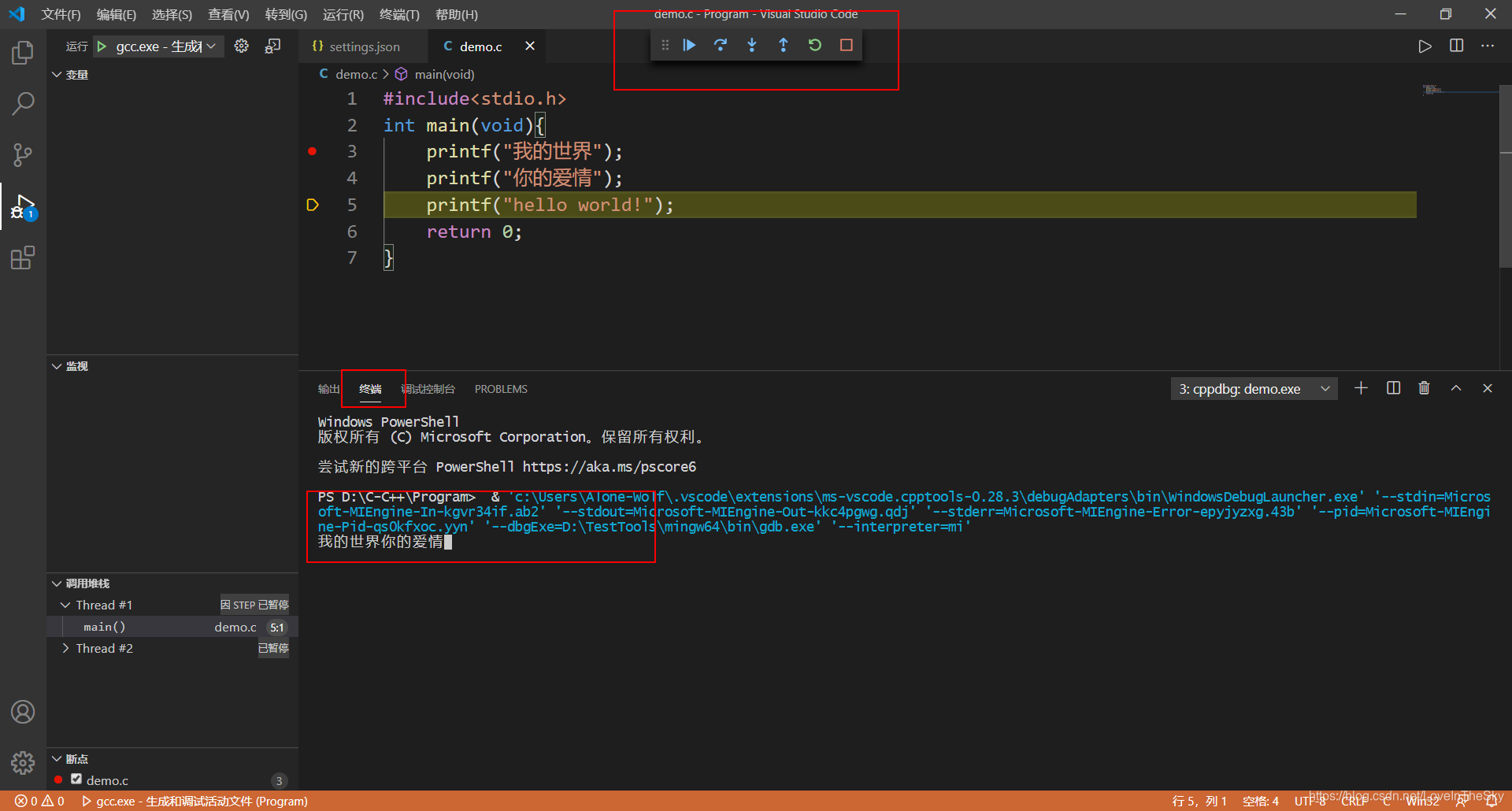Open editor more actions ellipsis
This screenshot has height=811, width=1512.
(1488, 46)
